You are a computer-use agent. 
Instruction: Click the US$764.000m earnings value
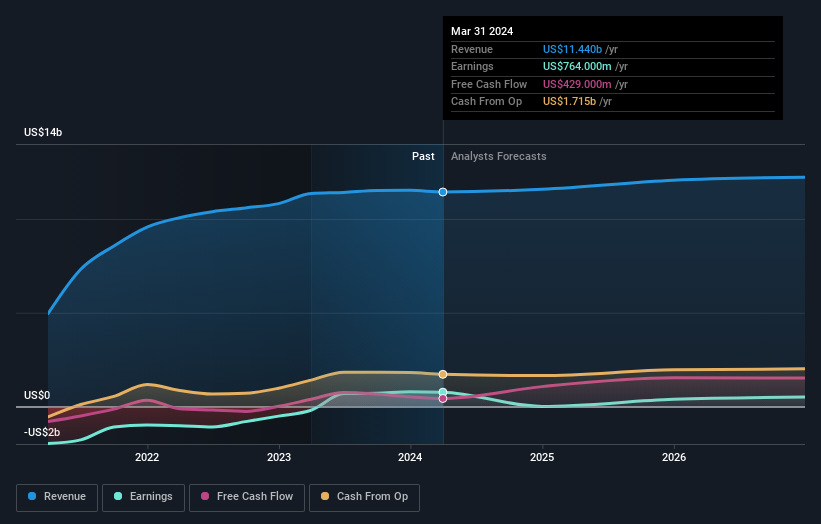pos(577,66)
